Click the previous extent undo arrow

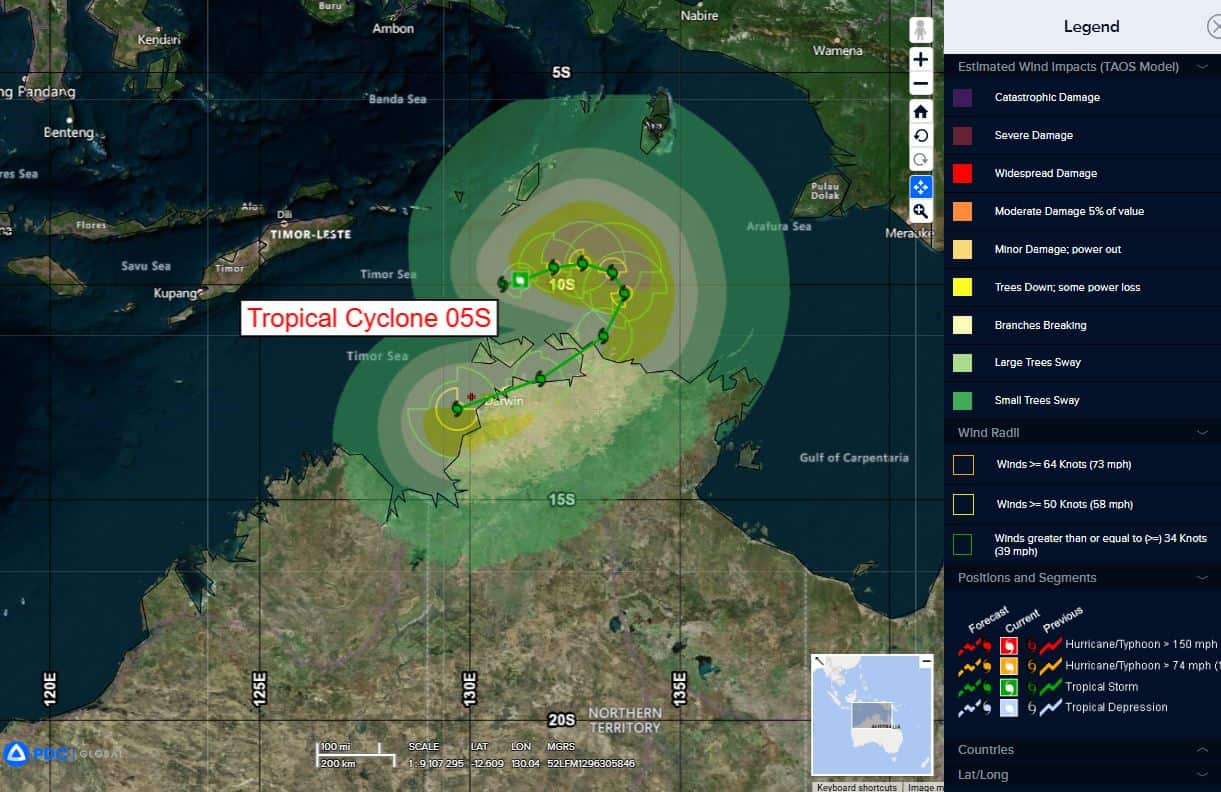pyautogui.click(x=921, y=136)
